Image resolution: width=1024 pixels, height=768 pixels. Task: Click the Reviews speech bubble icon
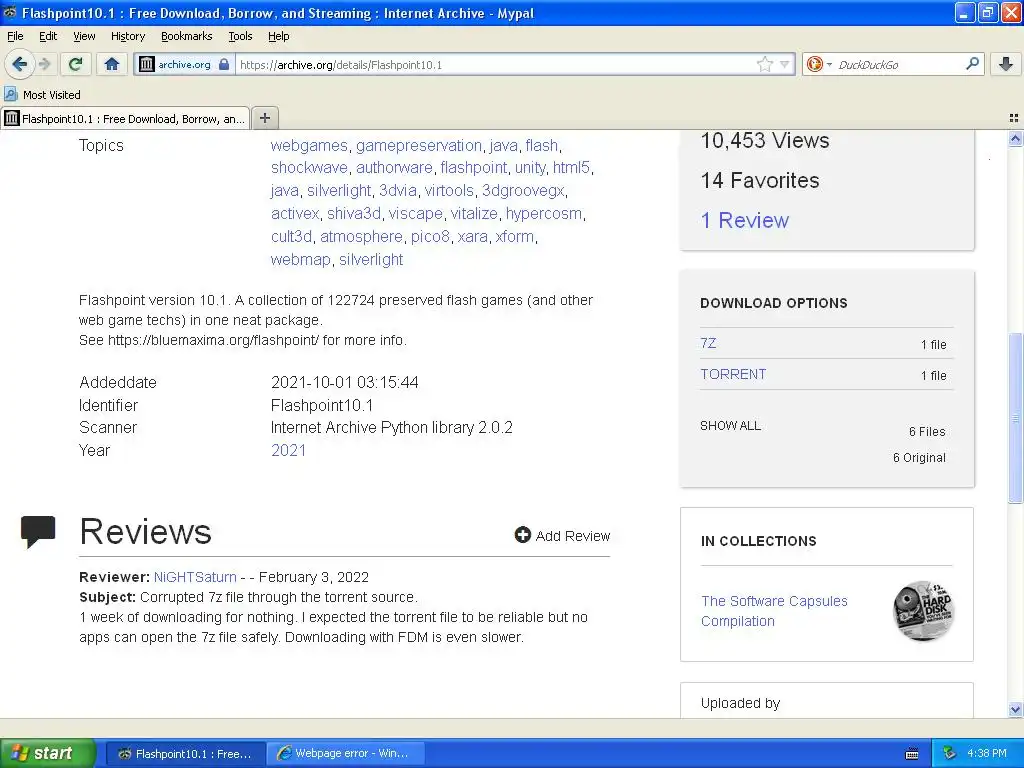coord(38,531)
